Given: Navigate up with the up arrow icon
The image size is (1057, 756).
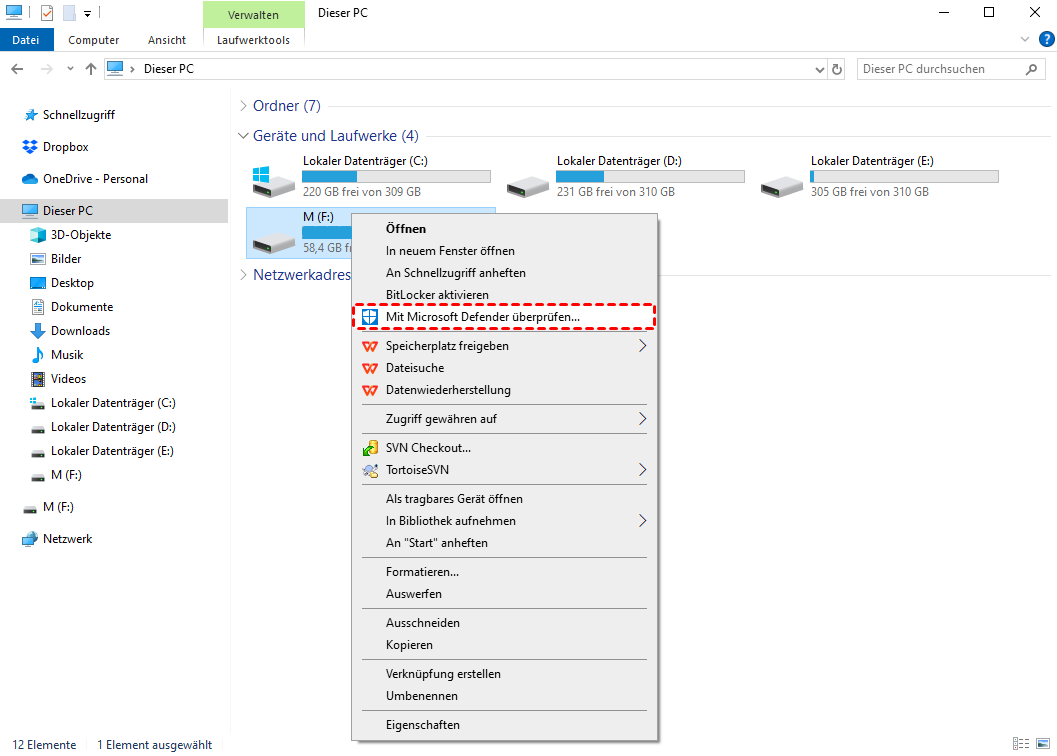Looking at the screenshot, I should [91, 69].
